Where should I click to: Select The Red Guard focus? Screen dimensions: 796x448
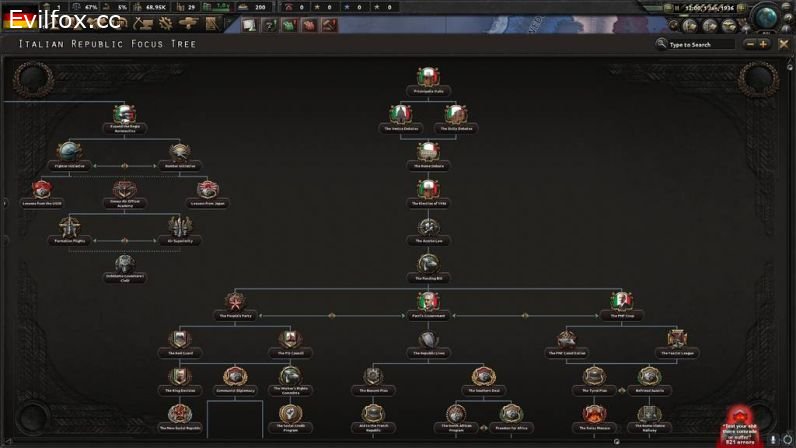[x=179, y=340]
